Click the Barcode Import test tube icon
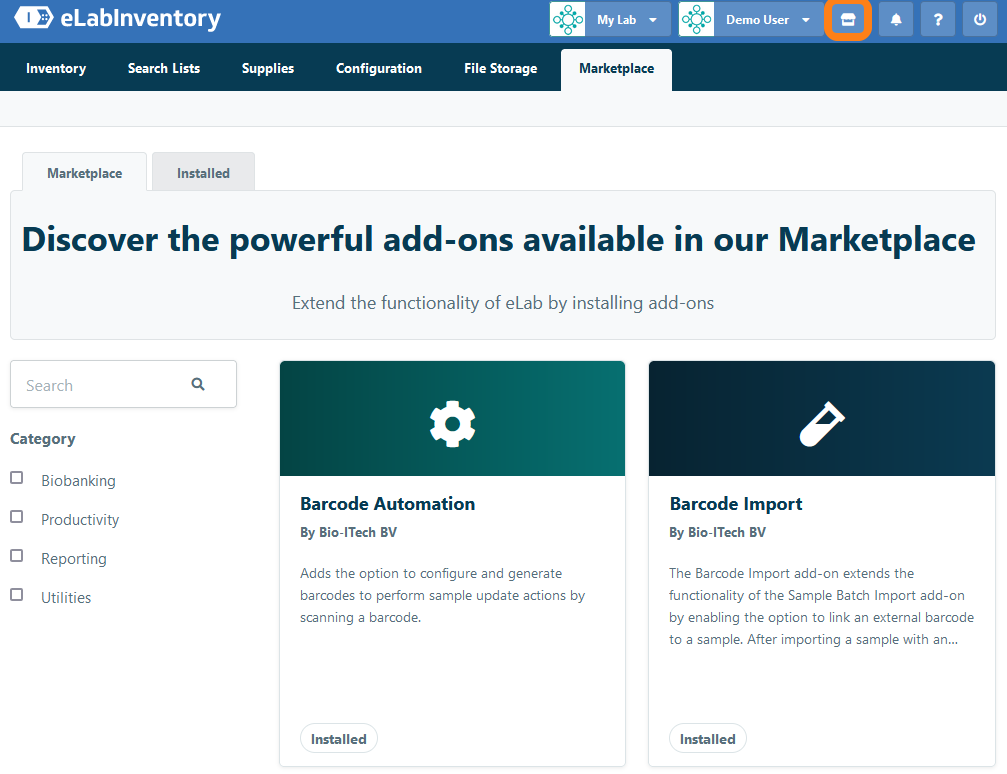 [821, 423]
